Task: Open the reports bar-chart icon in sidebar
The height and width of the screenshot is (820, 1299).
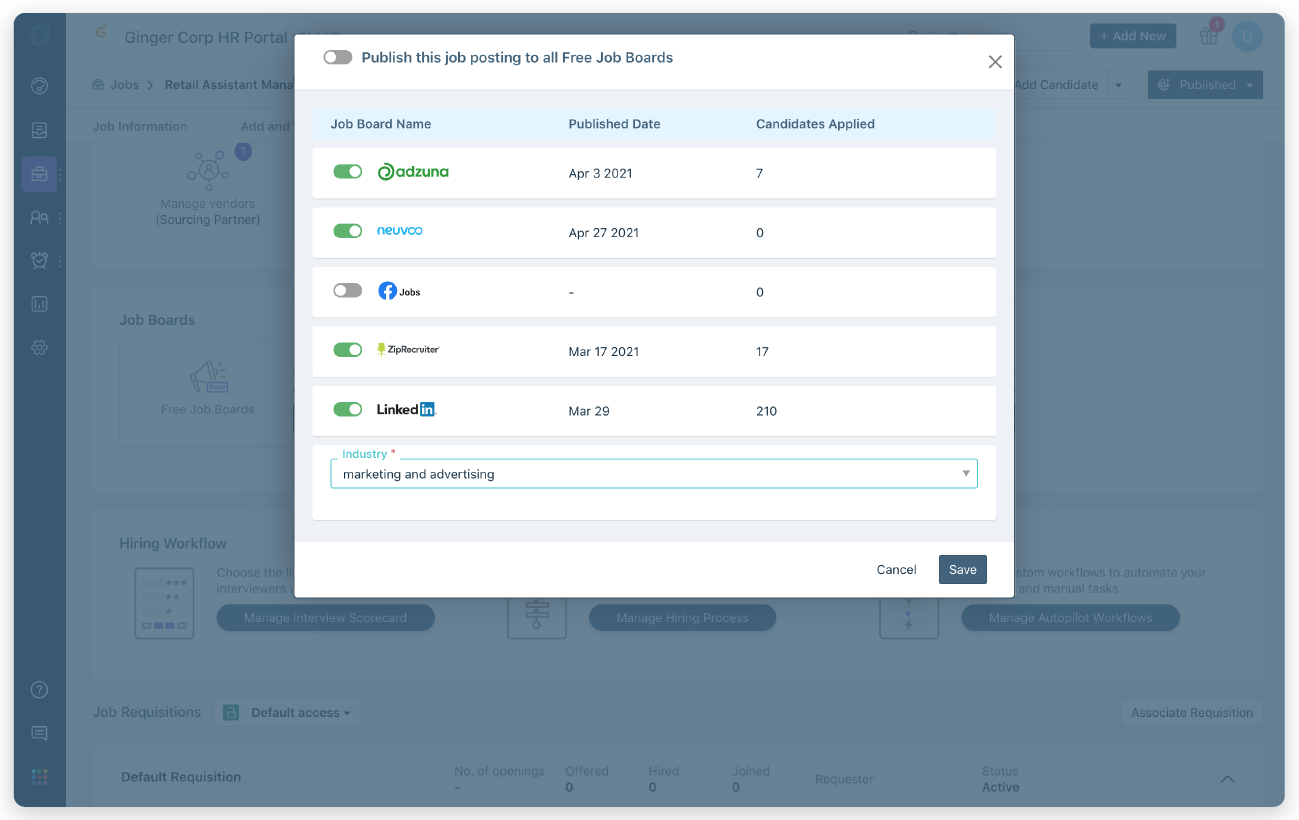Action: (39, 303)
